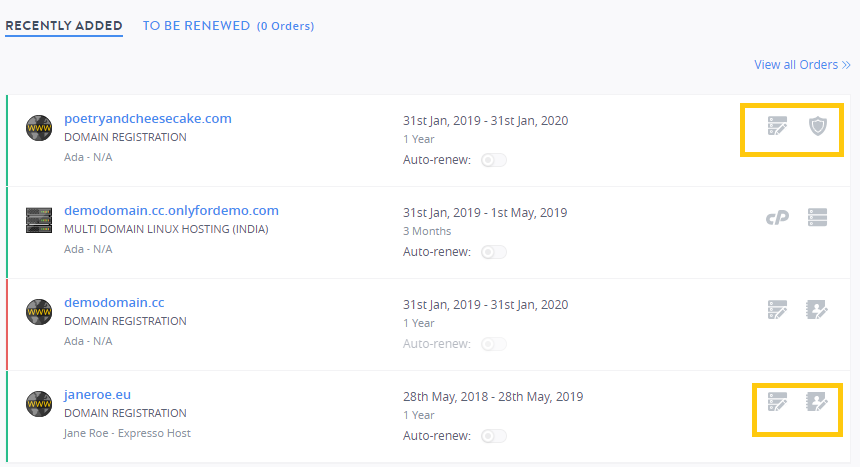Select the Recently Added tab
The width and height of the screenshot is (860, 467).
pyautogui.click(x=64, y=26)
